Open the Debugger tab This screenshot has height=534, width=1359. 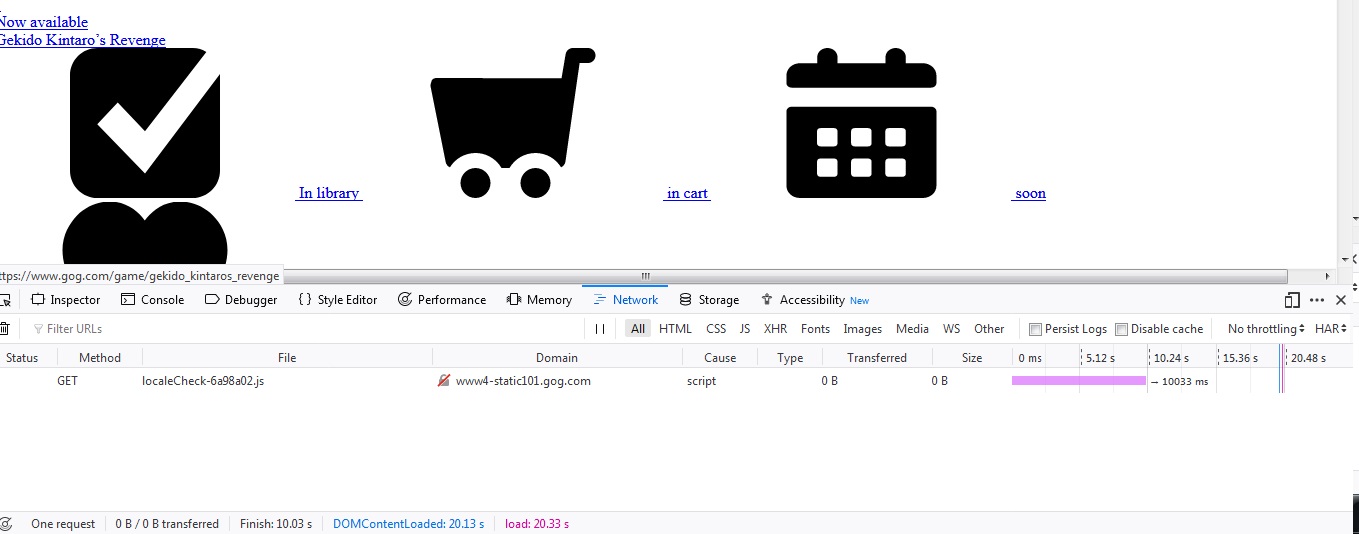point(241,300)
